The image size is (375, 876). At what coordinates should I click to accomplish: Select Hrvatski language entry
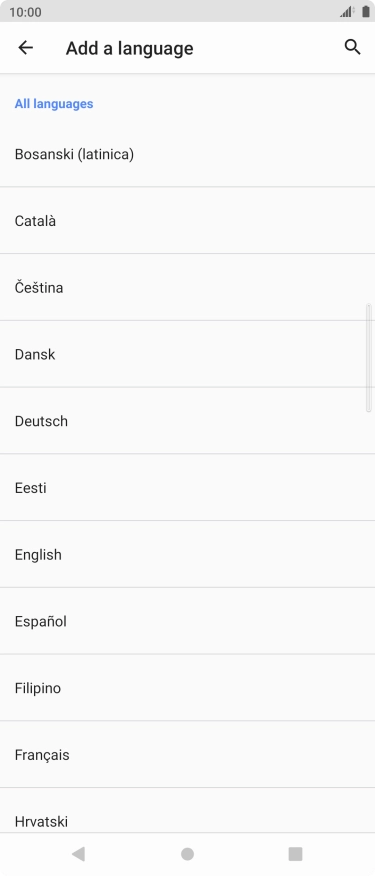(x=187, y=811)
